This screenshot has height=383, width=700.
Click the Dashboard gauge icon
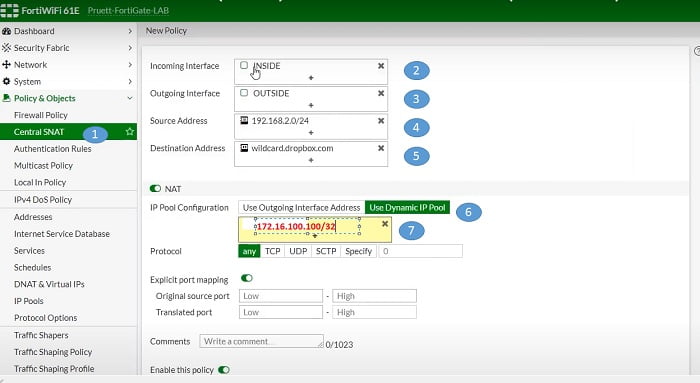[6, 31]
